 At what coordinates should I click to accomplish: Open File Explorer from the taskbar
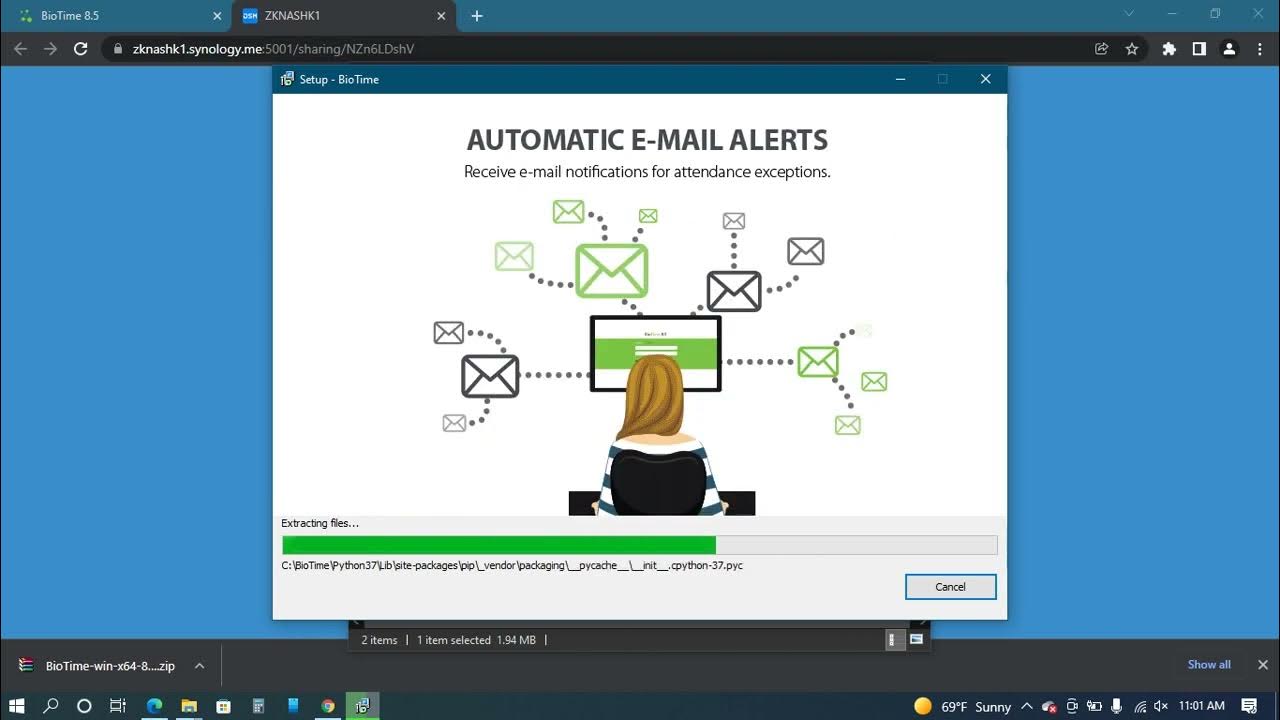pos(189,706)
